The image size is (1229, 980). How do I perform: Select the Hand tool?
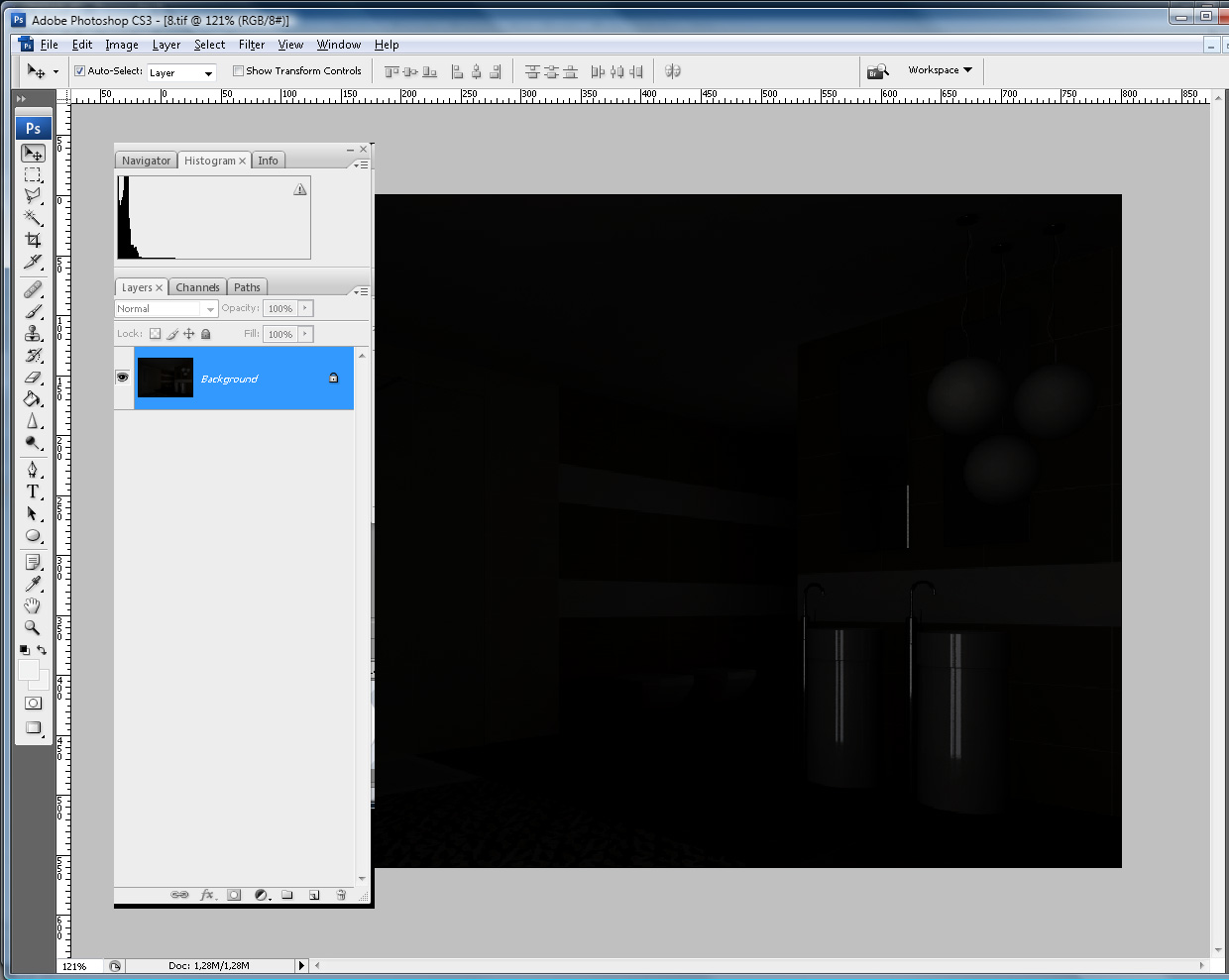(x=33, y=605)
